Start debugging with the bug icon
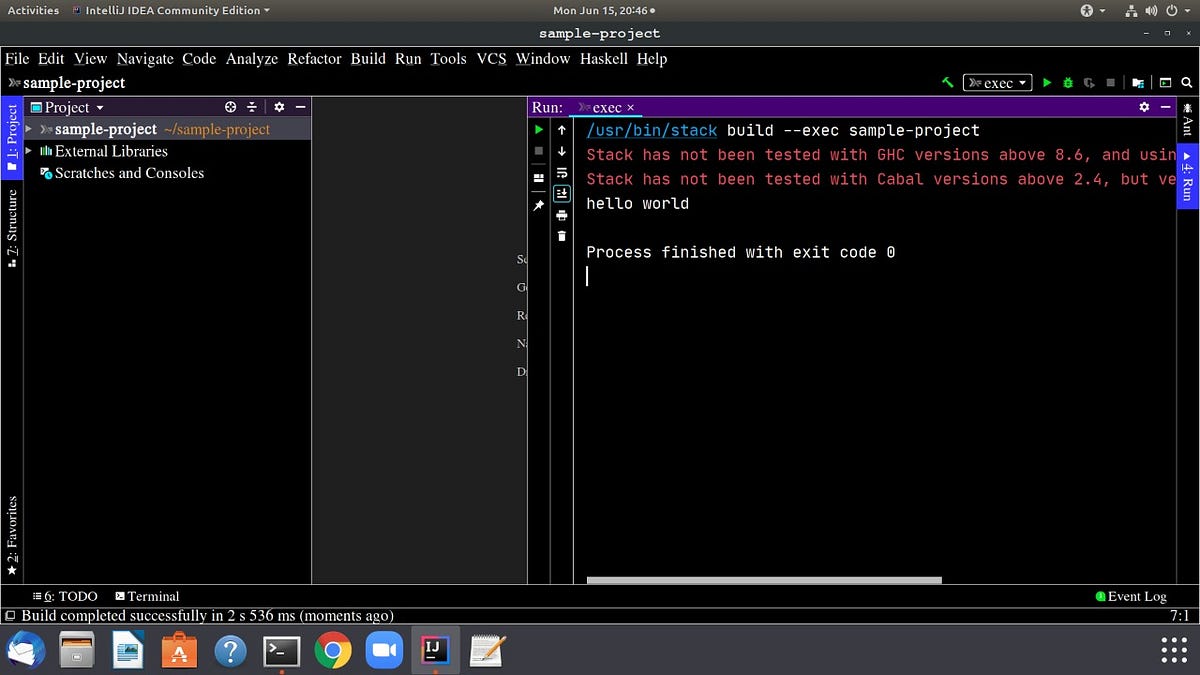The height and width of the screenshot is (675, 1200). (x=1068, y=82)
